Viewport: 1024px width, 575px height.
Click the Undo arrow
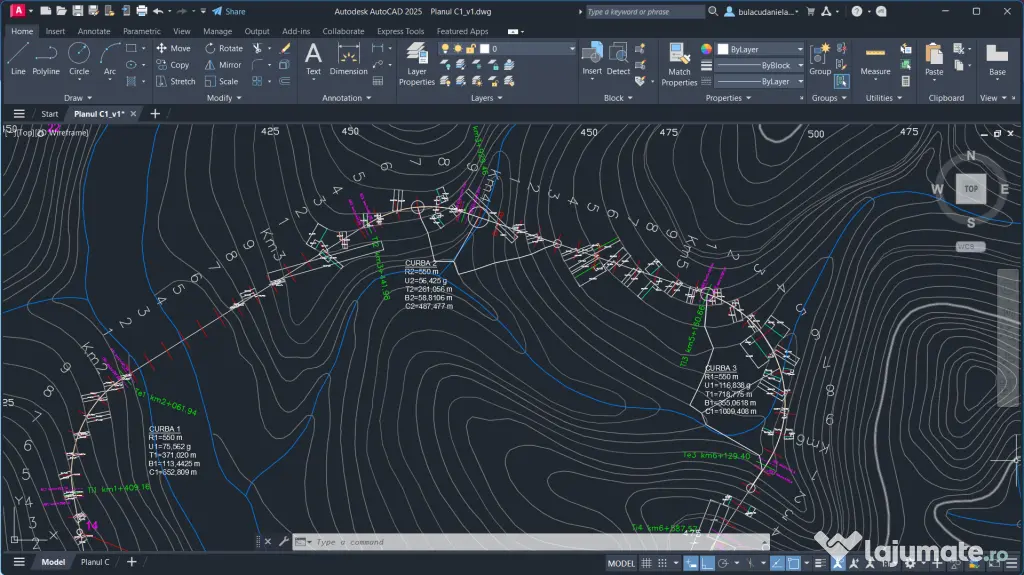(158, 11)
